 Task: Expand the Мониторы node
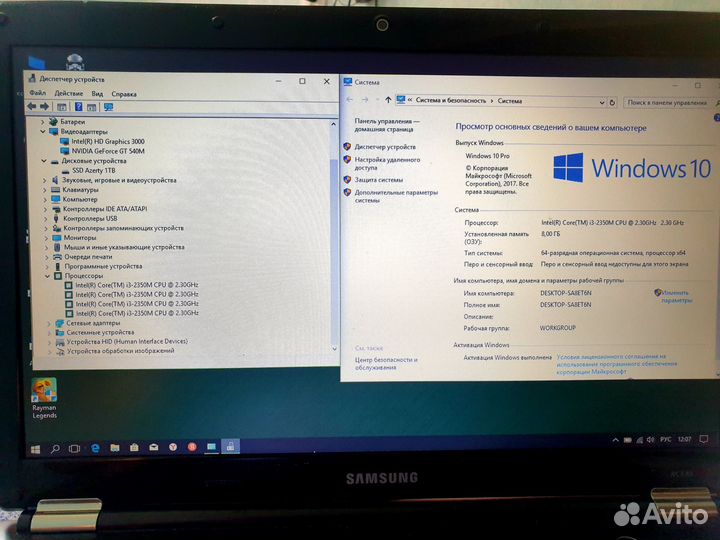tap(46, 238)
